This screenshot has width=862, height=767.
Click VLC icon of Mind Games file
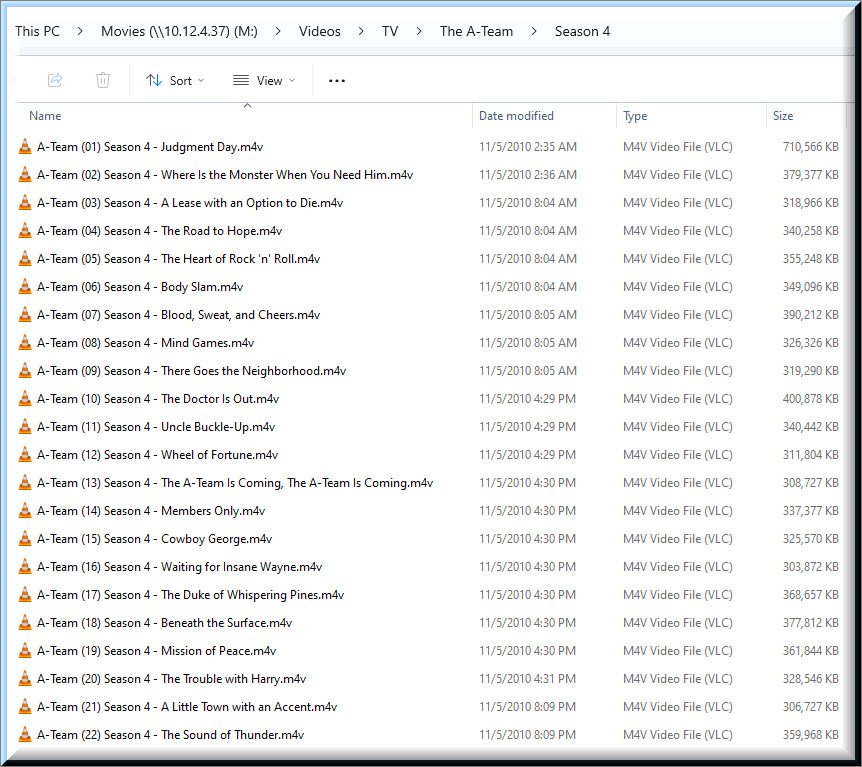(x=25, y=343)
